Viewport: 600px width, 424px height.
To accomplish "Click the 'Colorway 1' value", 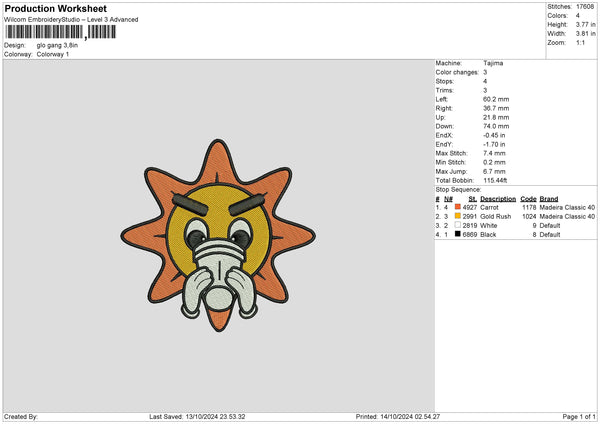I will 53,54.
